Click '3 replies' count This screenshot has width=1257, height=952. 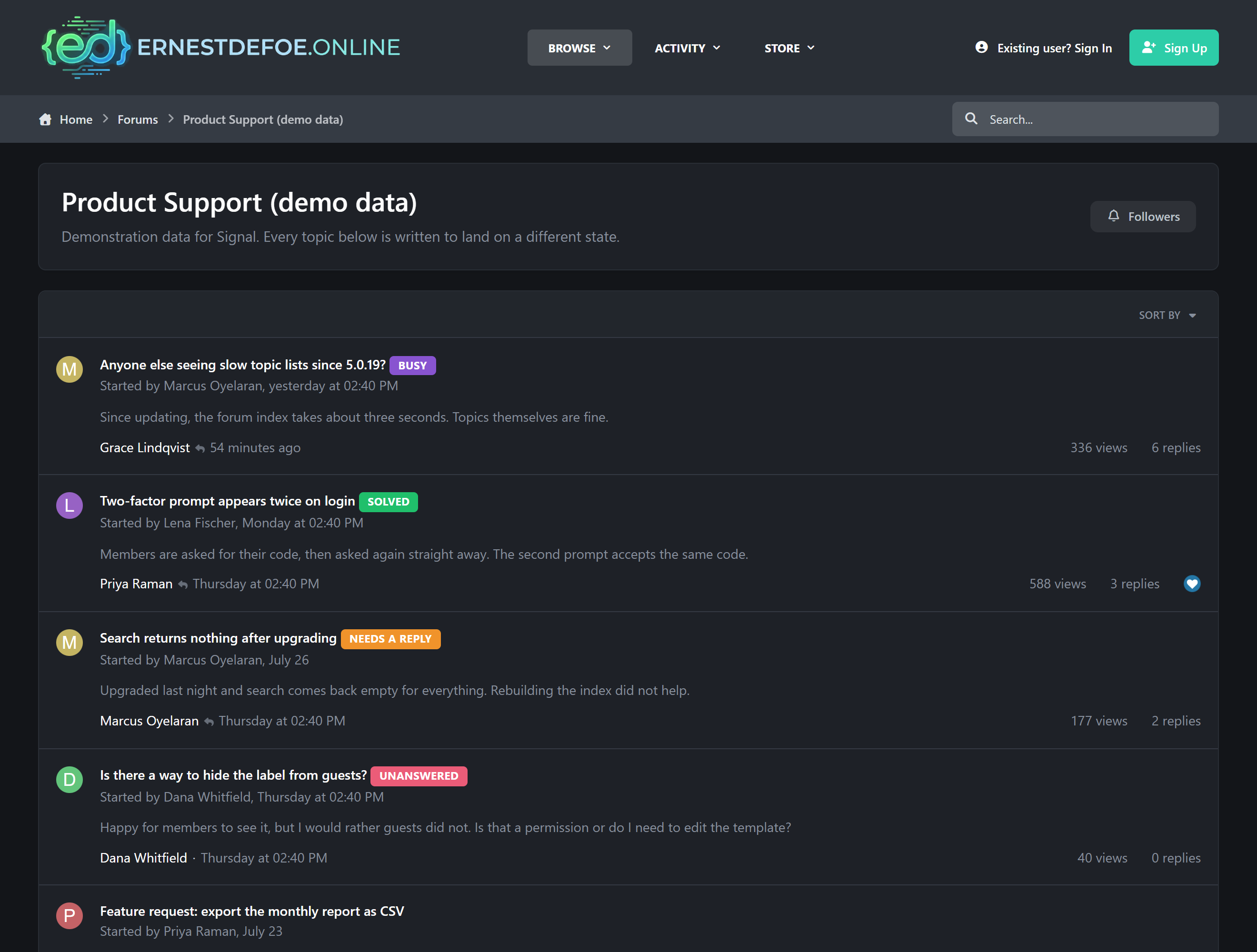pos(1134,584)
